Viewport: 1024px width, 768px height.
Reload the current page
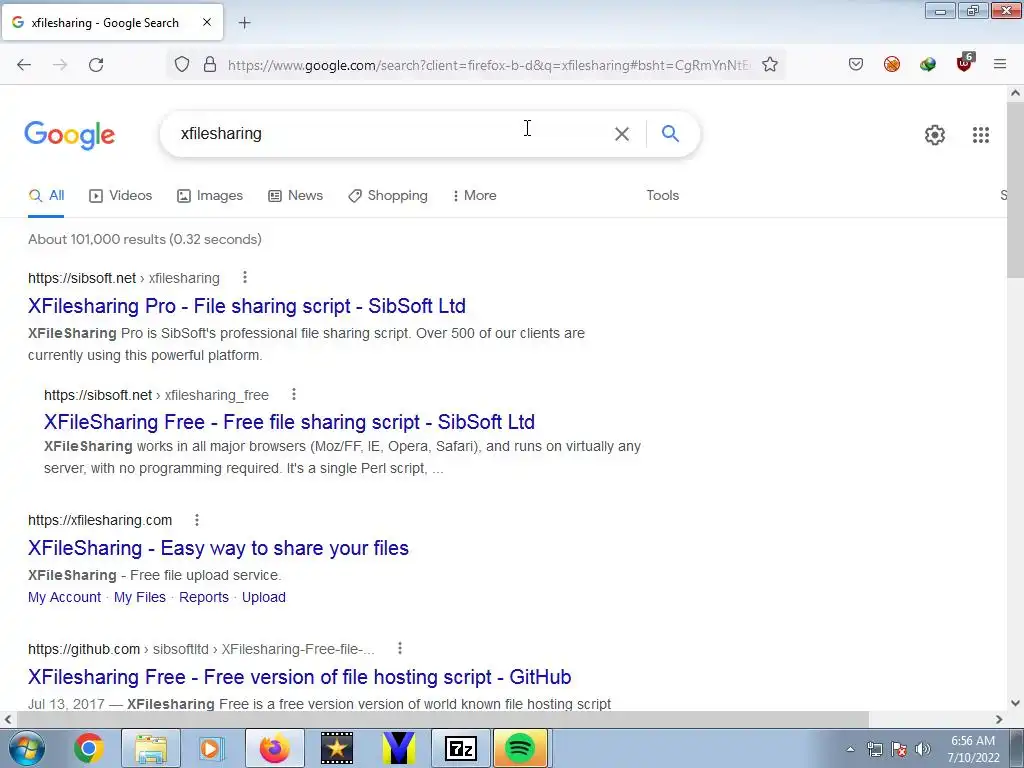pos(96,65)
